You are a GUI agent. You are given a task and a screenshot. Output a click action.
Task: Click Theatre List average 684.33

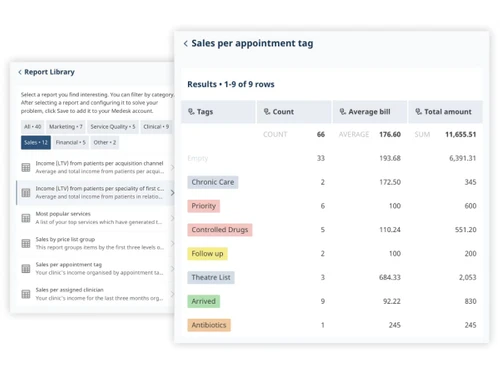[390, 277]
